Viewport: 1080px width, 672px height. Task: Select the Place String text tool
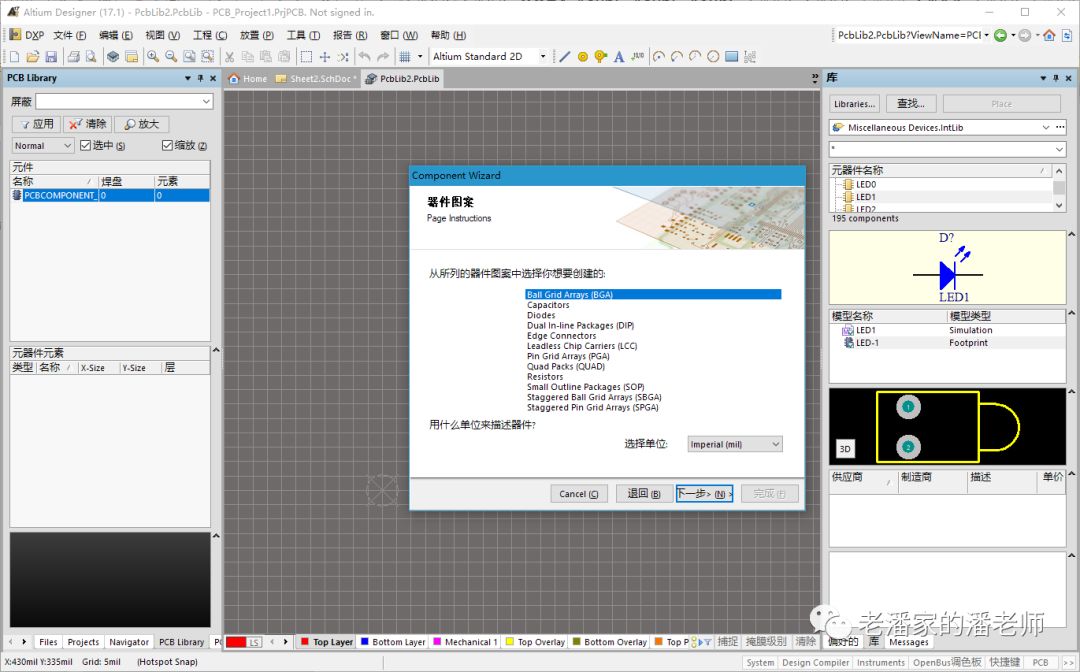pyautogui.click(x=619, y=57)
